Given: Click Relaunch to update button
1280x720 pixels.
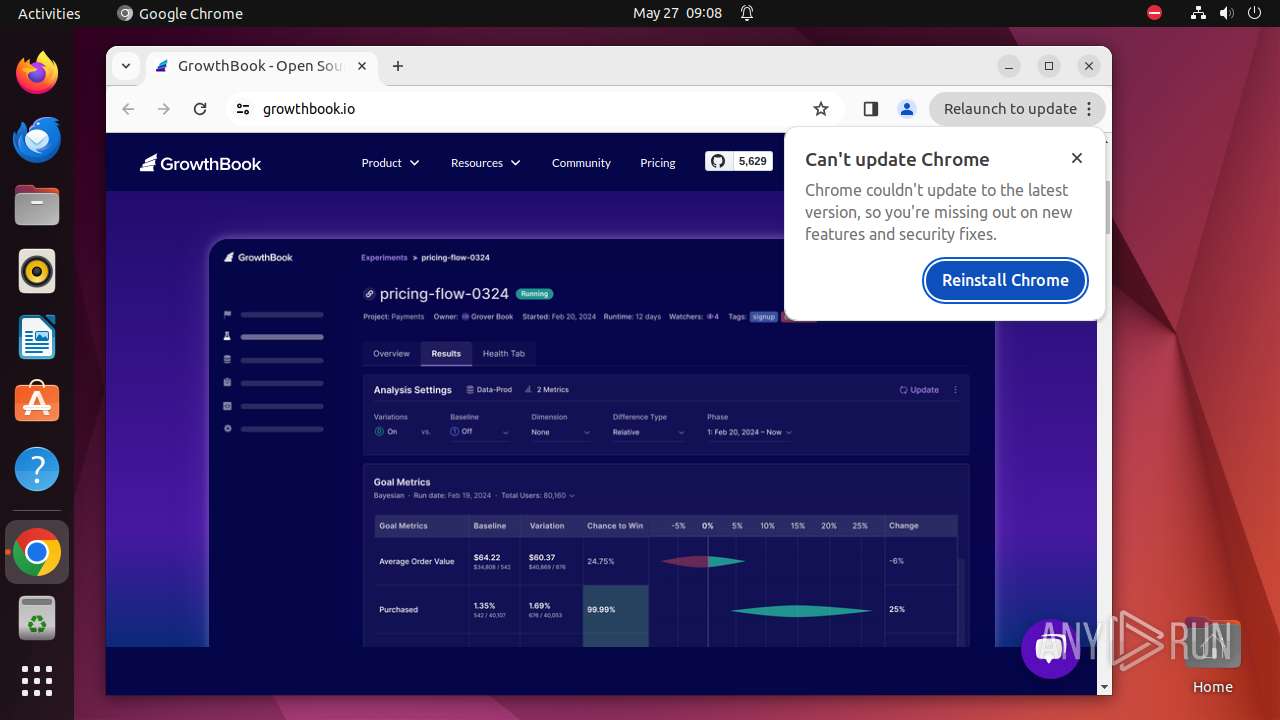Looking at the screenshot, I should tap(1017, 109).
